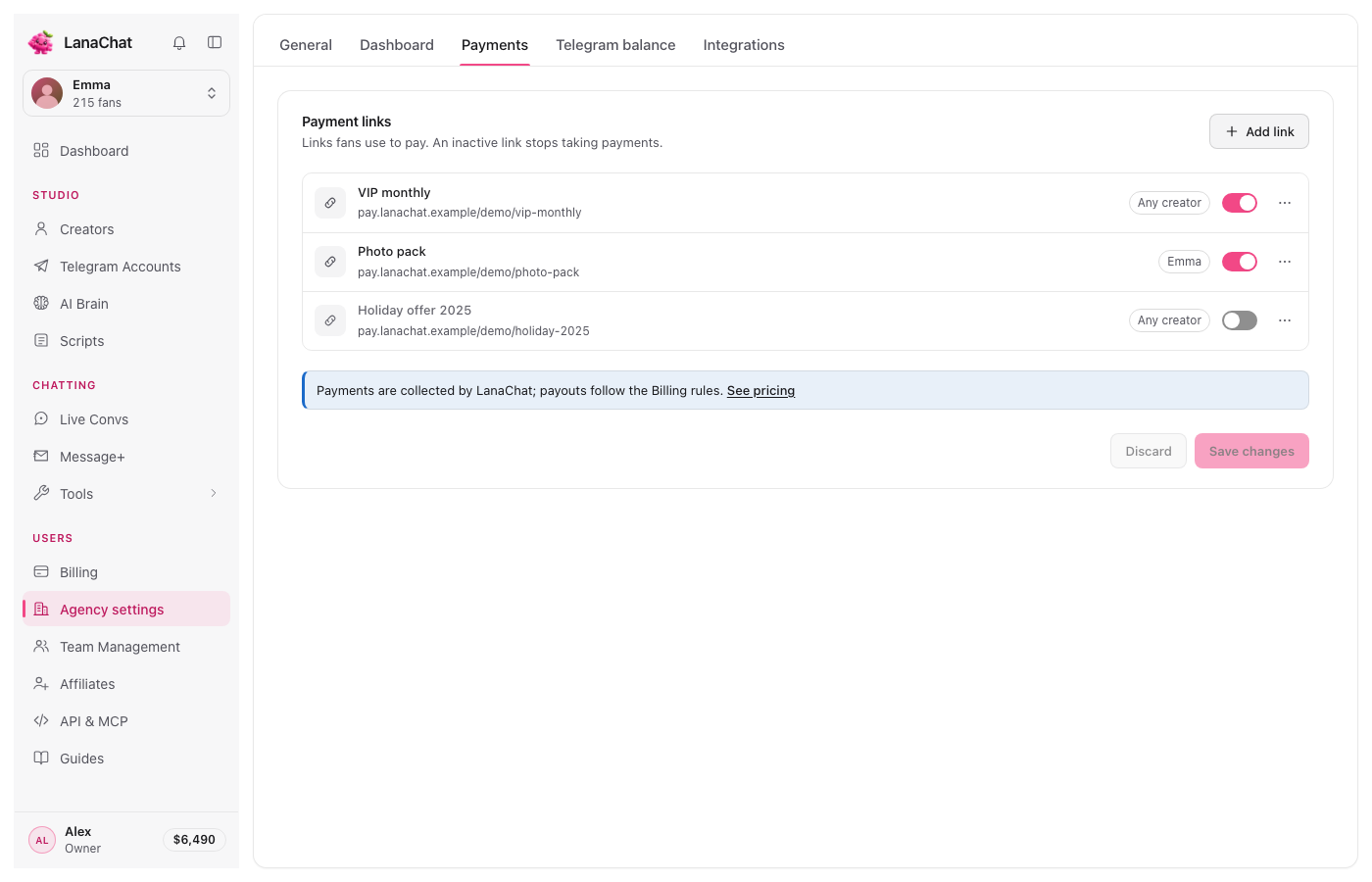Open more options for Photo pack
Screen dimensions: 1372x882
tap(1285, 262)
